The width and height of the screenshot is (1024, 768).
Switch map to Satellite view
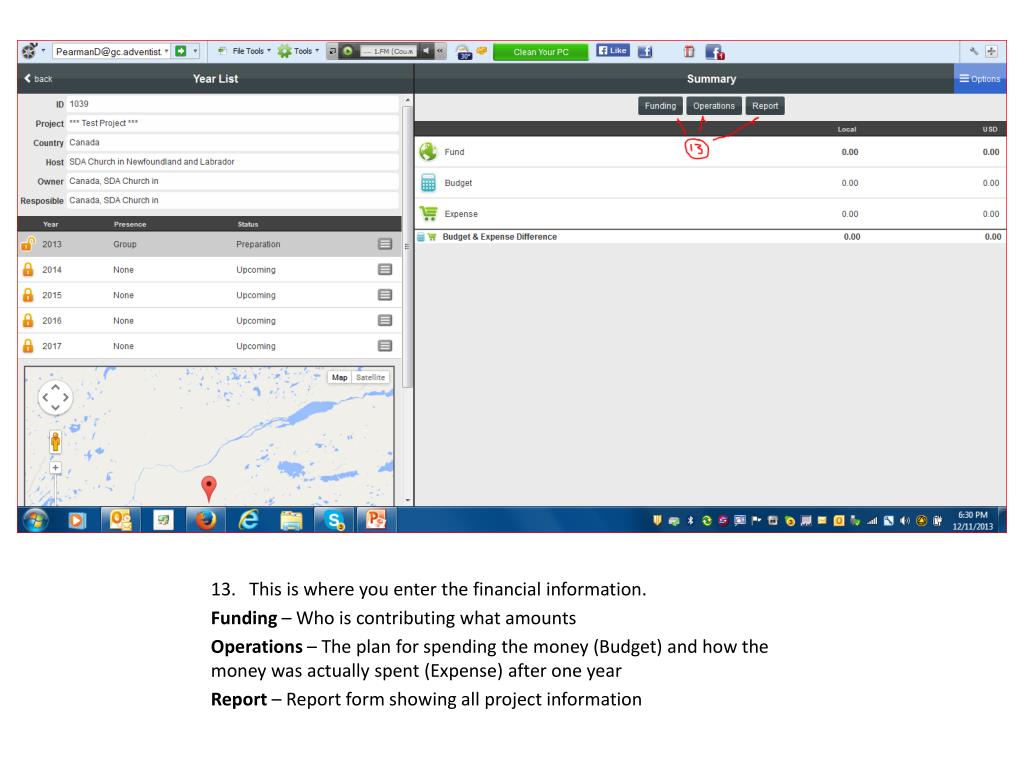(369, 377)
